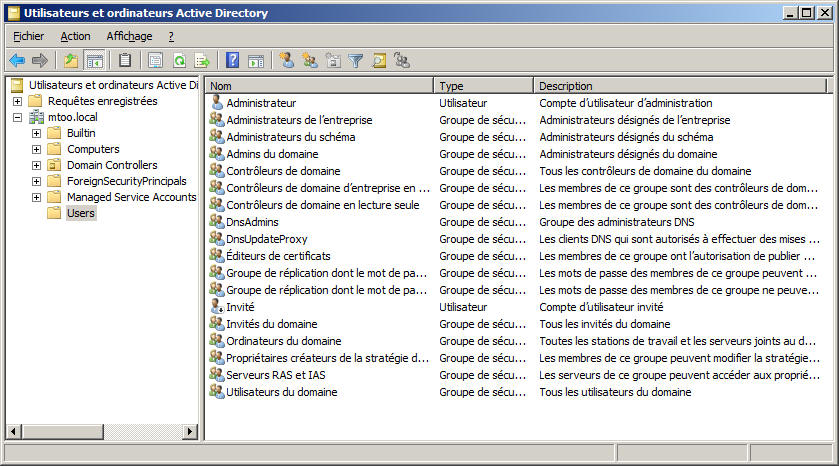Click the Serveurs RAS et IAS group icon
The width and height of the screenshot is (839, 466).
(x=217, y=375)
